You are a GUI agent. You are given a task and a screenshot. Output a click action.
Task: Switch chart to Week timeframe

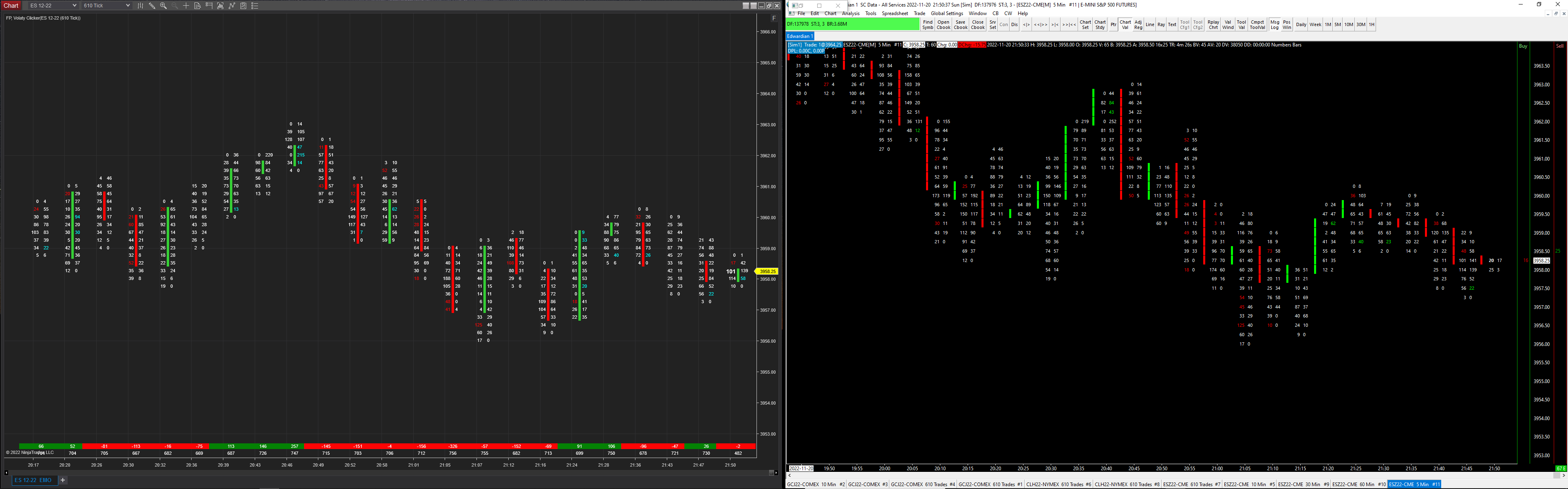pos(1315,24)
